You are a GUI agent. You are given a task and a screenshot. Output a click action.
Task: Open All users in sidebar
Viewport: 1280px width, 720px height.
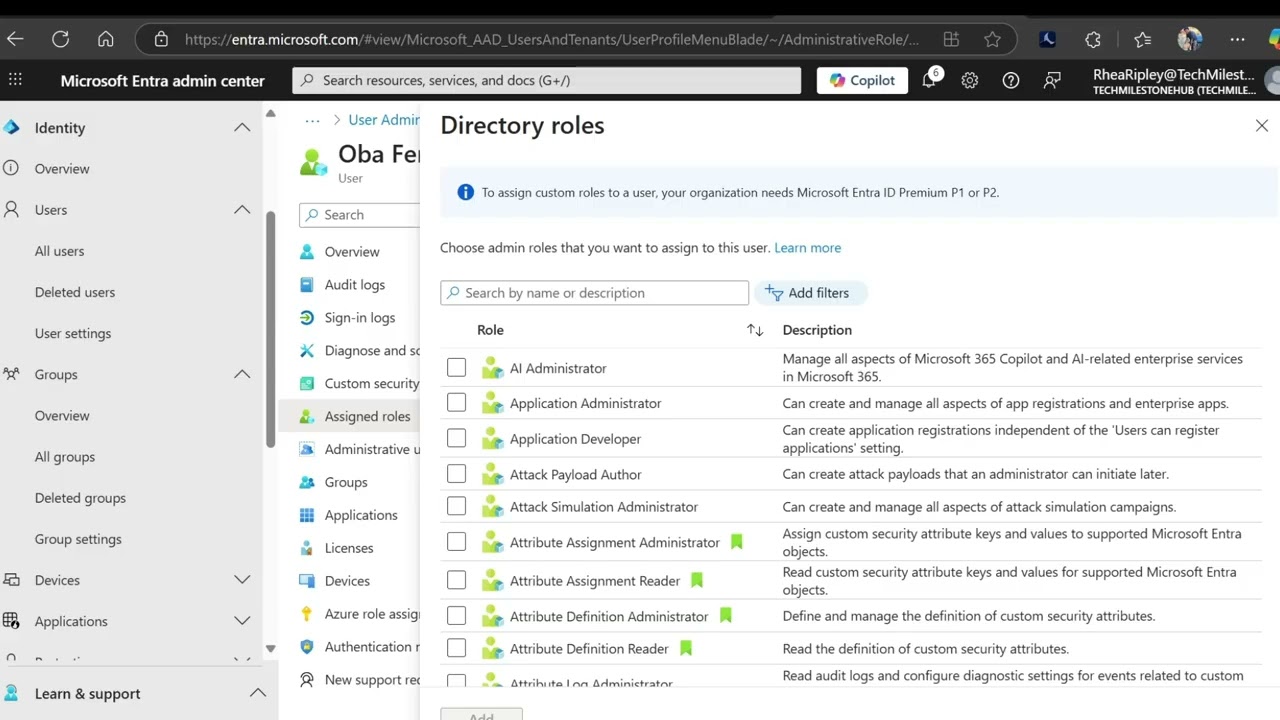[x=59, y=251]
